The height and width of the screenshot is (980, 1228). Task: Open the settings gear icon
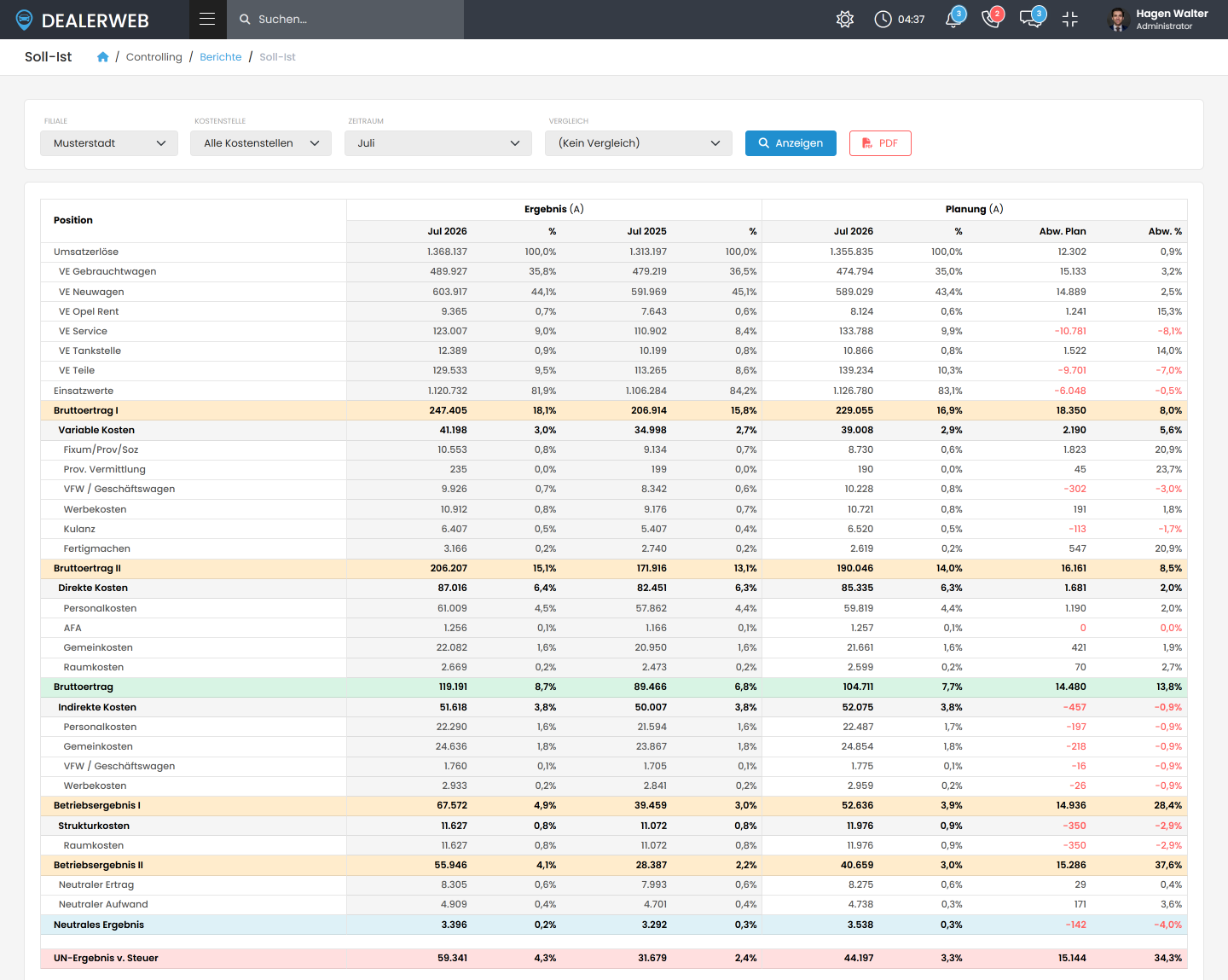pos(845,20)
